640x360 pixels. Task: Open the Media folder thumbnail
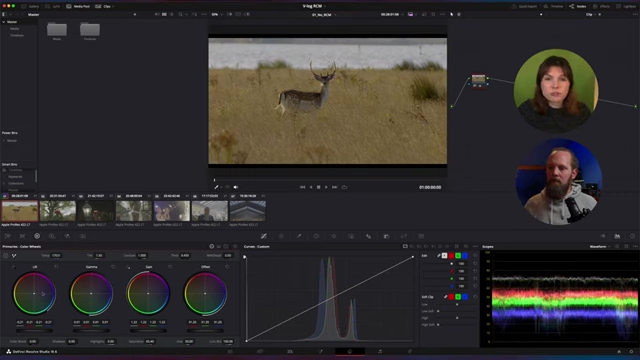click(x=57, y=30)
